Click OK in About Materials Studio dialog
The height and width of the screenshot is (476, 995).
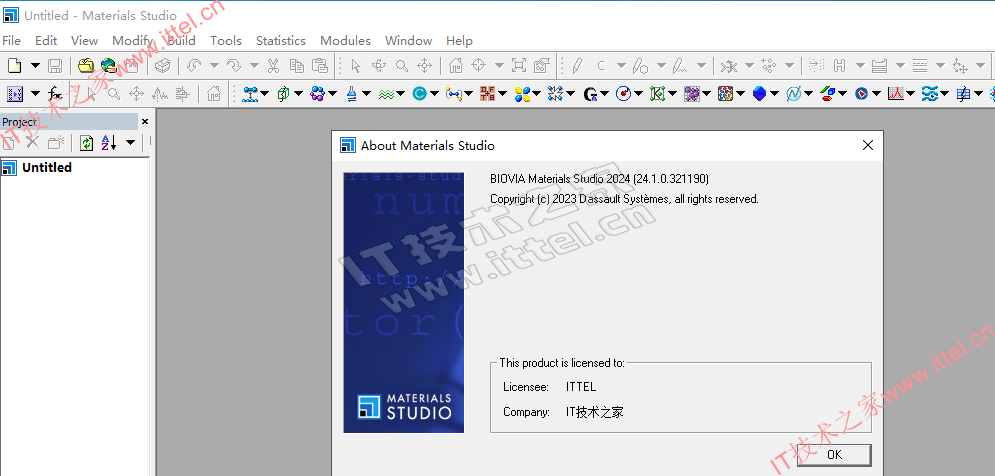(834, 454)
